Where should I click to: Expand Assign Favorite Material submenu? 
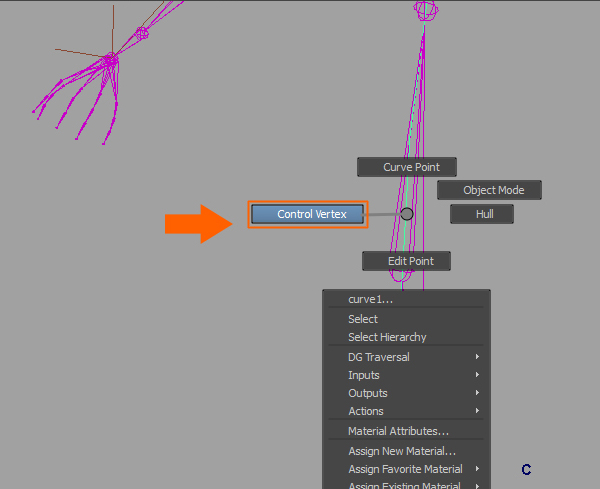tap(406, 469)
